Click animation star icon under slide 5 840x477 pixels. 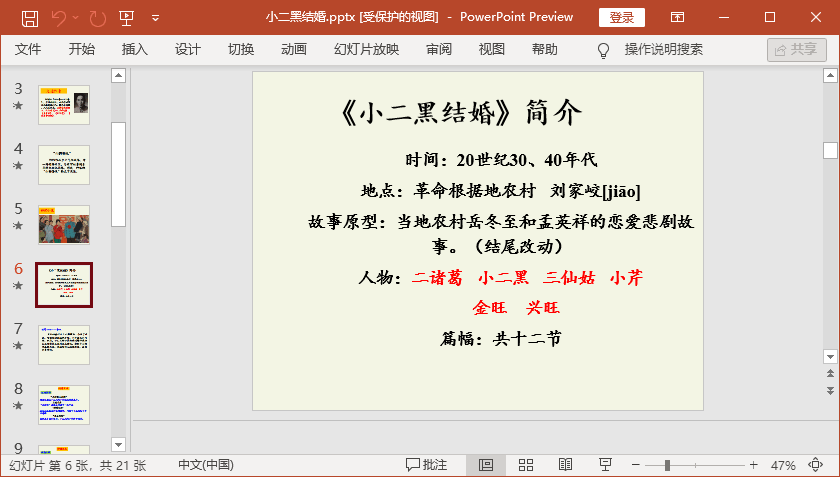tap(18, 226)
